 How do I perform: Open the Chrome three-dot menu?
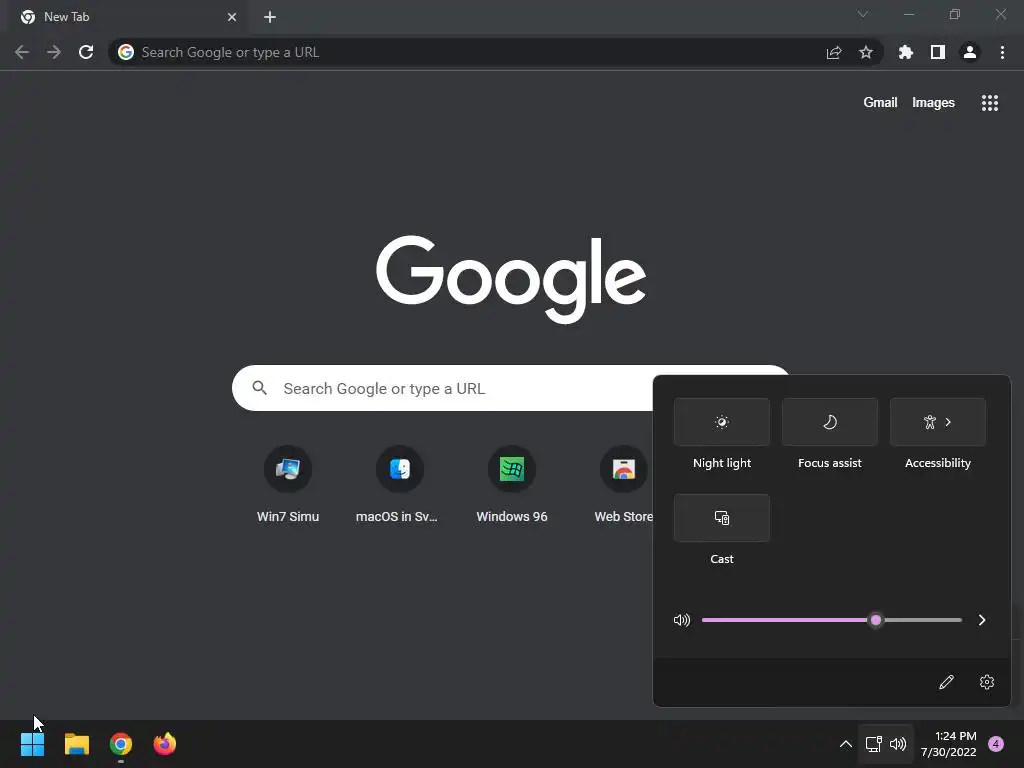[1002, 52]
